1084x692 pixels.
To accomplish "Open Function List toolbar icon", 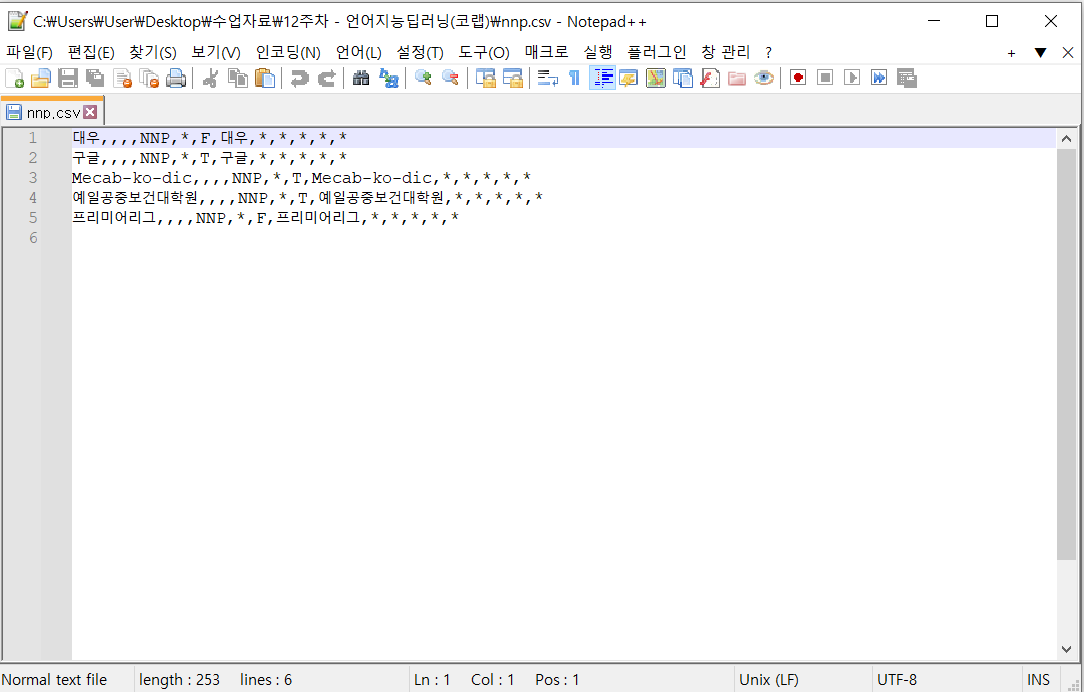I will coord(710,78).
